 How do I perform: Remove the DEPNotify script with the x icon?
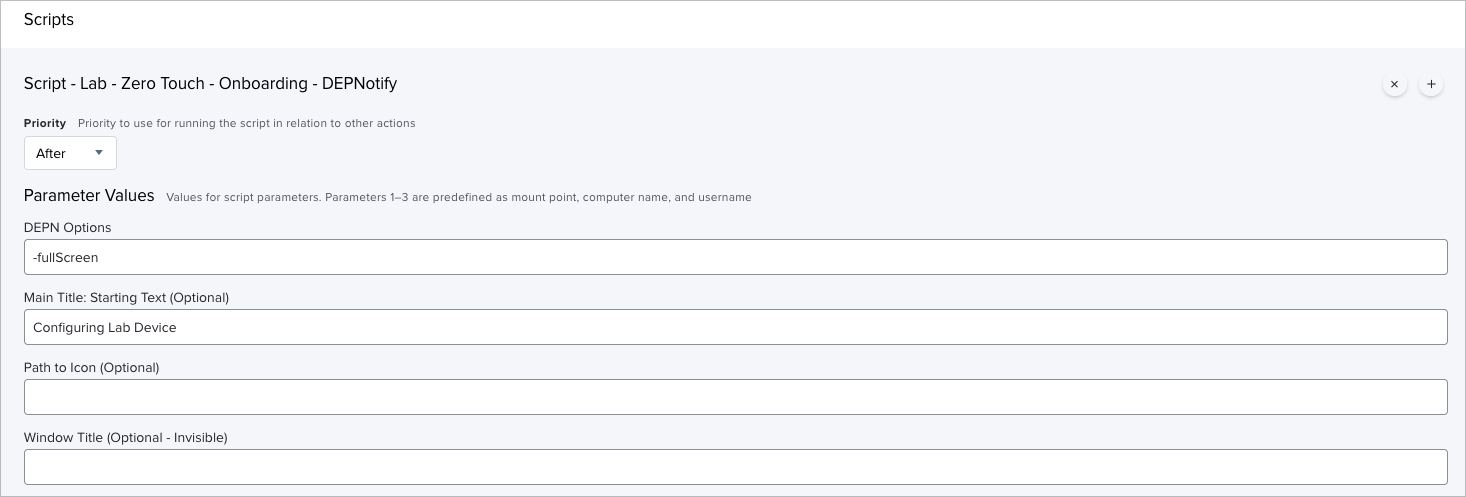(1394, 85)
